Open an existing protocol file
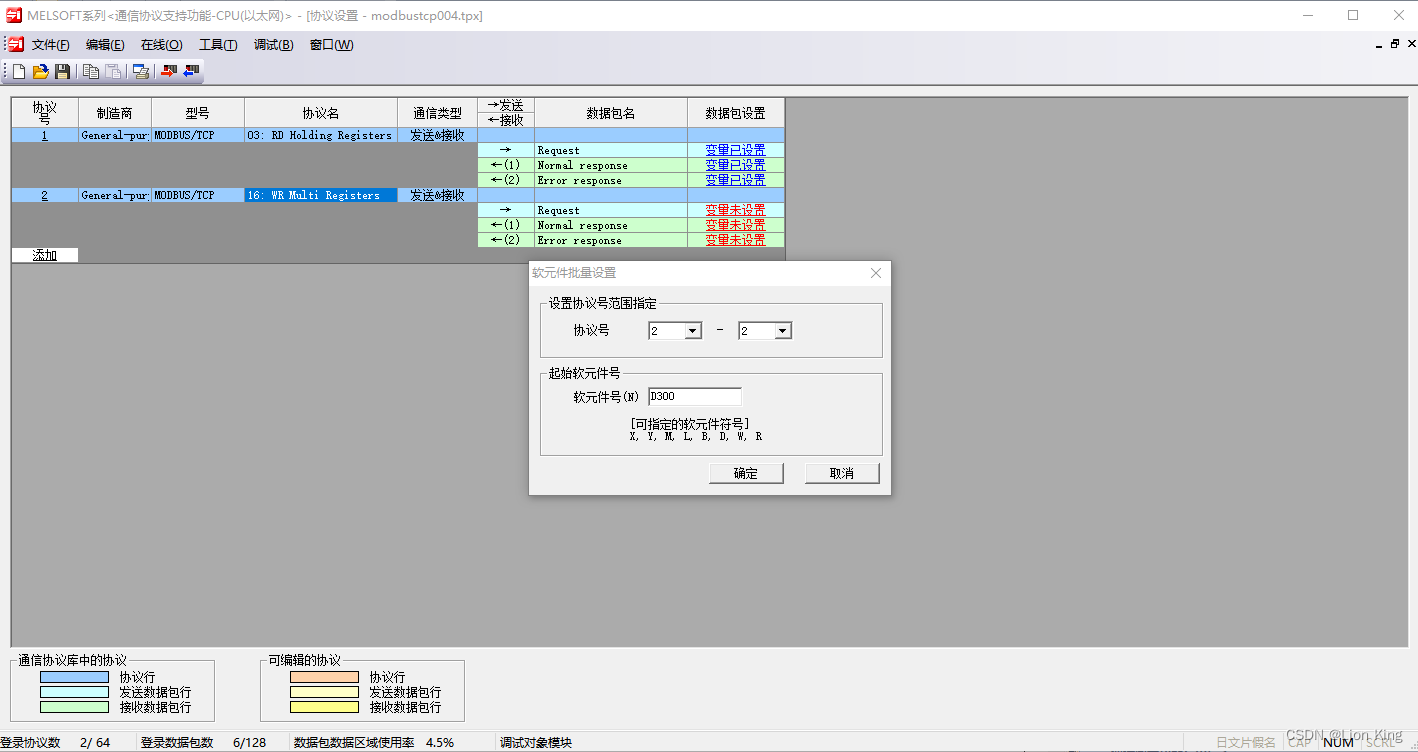 point(40,71)
